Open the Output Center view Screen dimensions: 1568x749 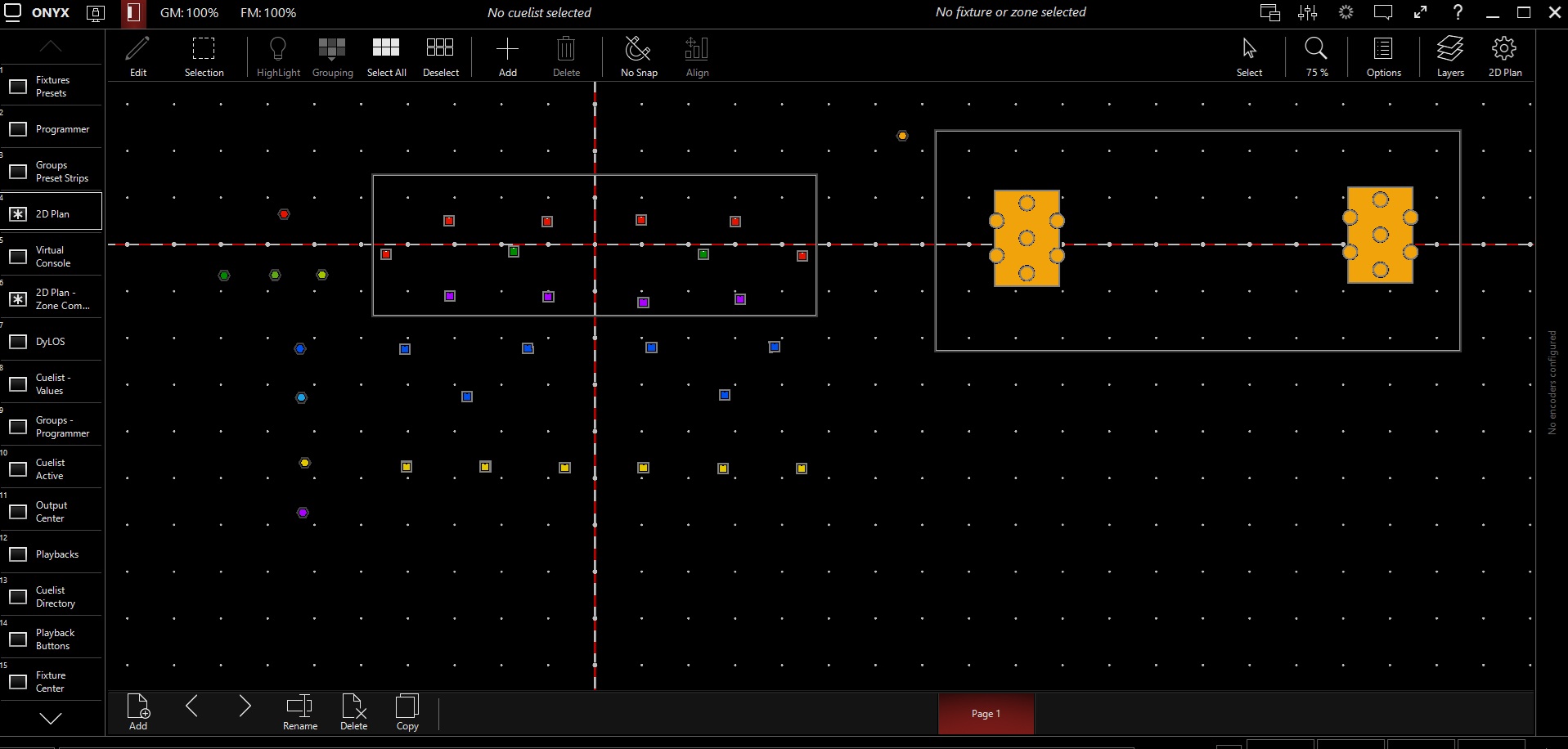52,512
